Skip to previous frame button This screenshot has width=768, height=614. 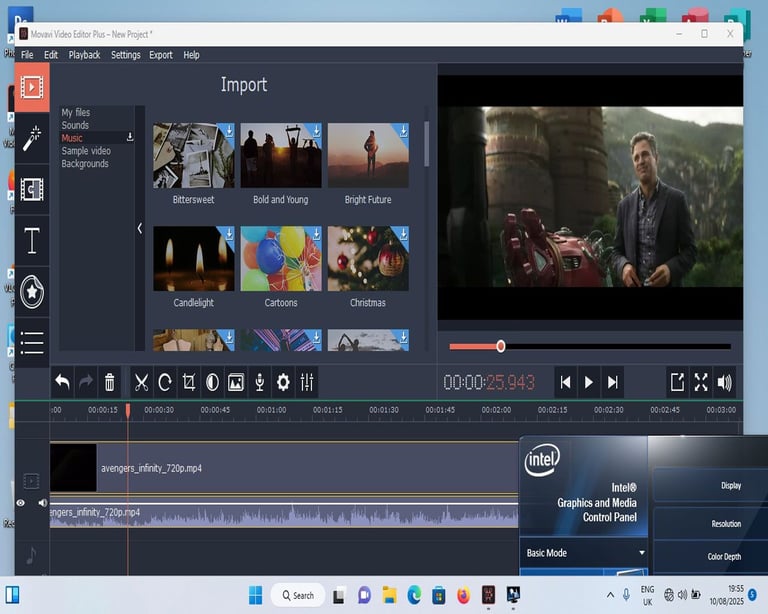565,382
